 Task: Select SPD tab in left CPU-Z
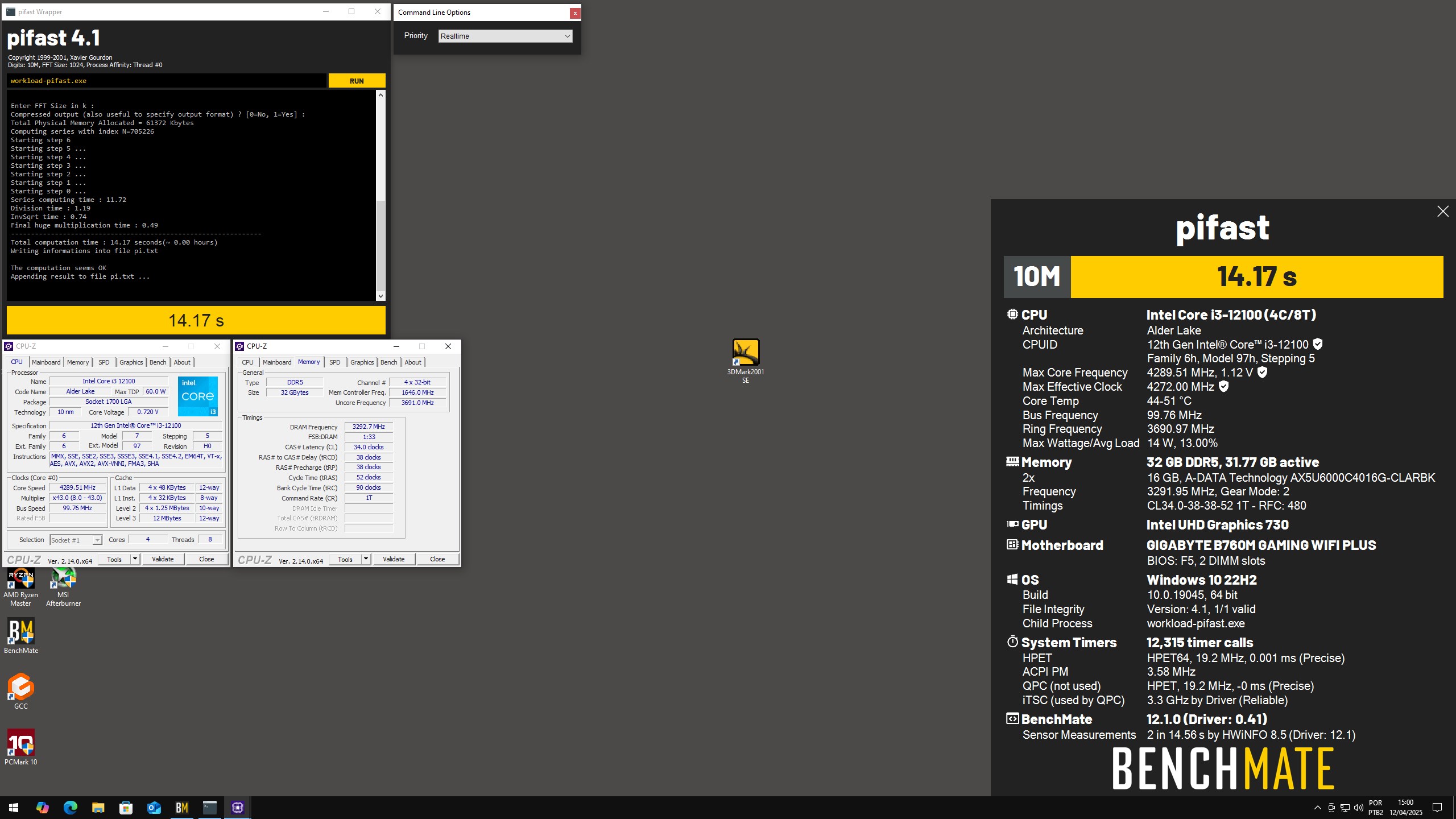pos(104,362)
